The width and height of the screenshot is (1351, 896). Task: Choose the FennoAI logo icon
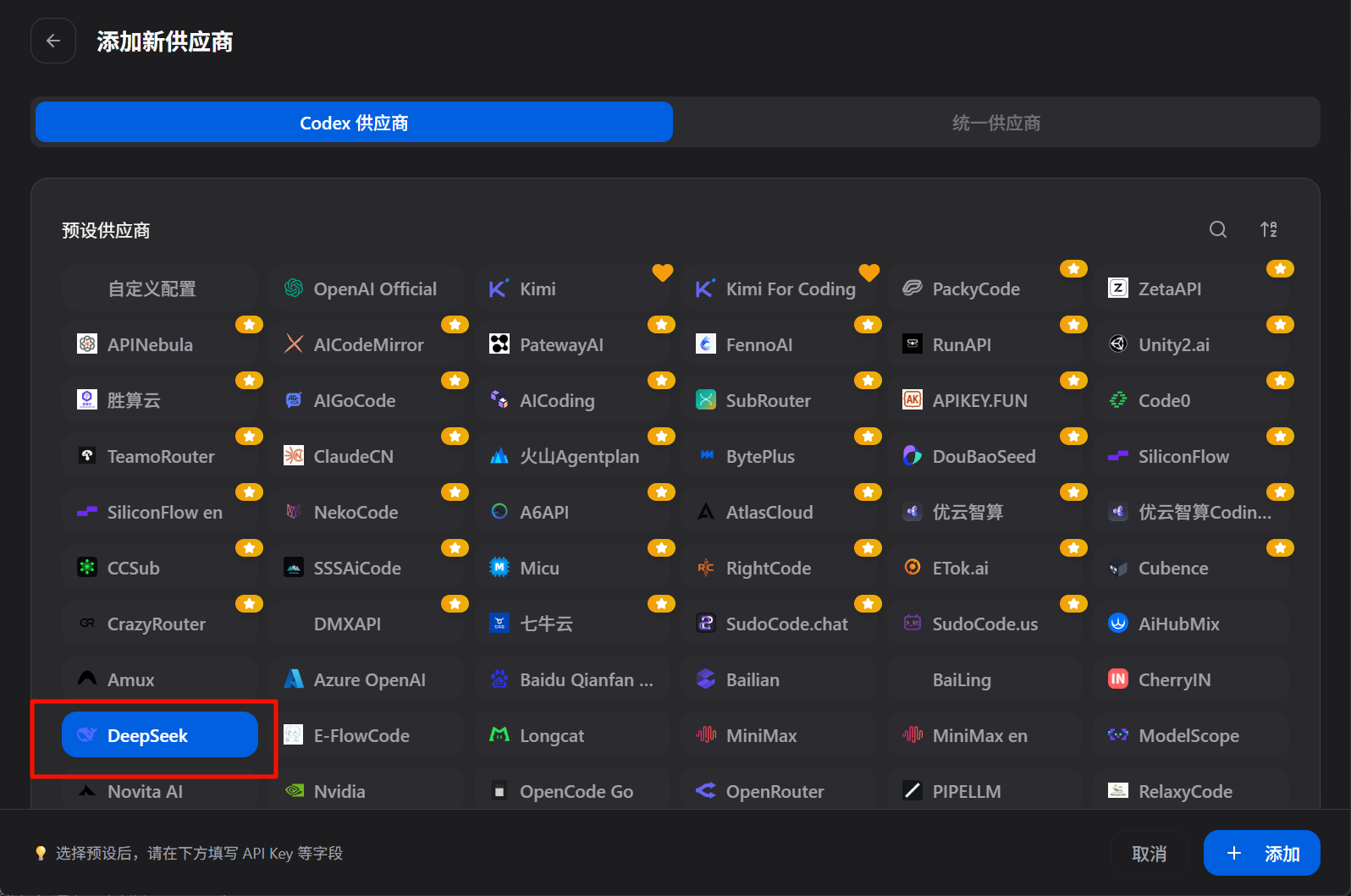tap(705, 344)
